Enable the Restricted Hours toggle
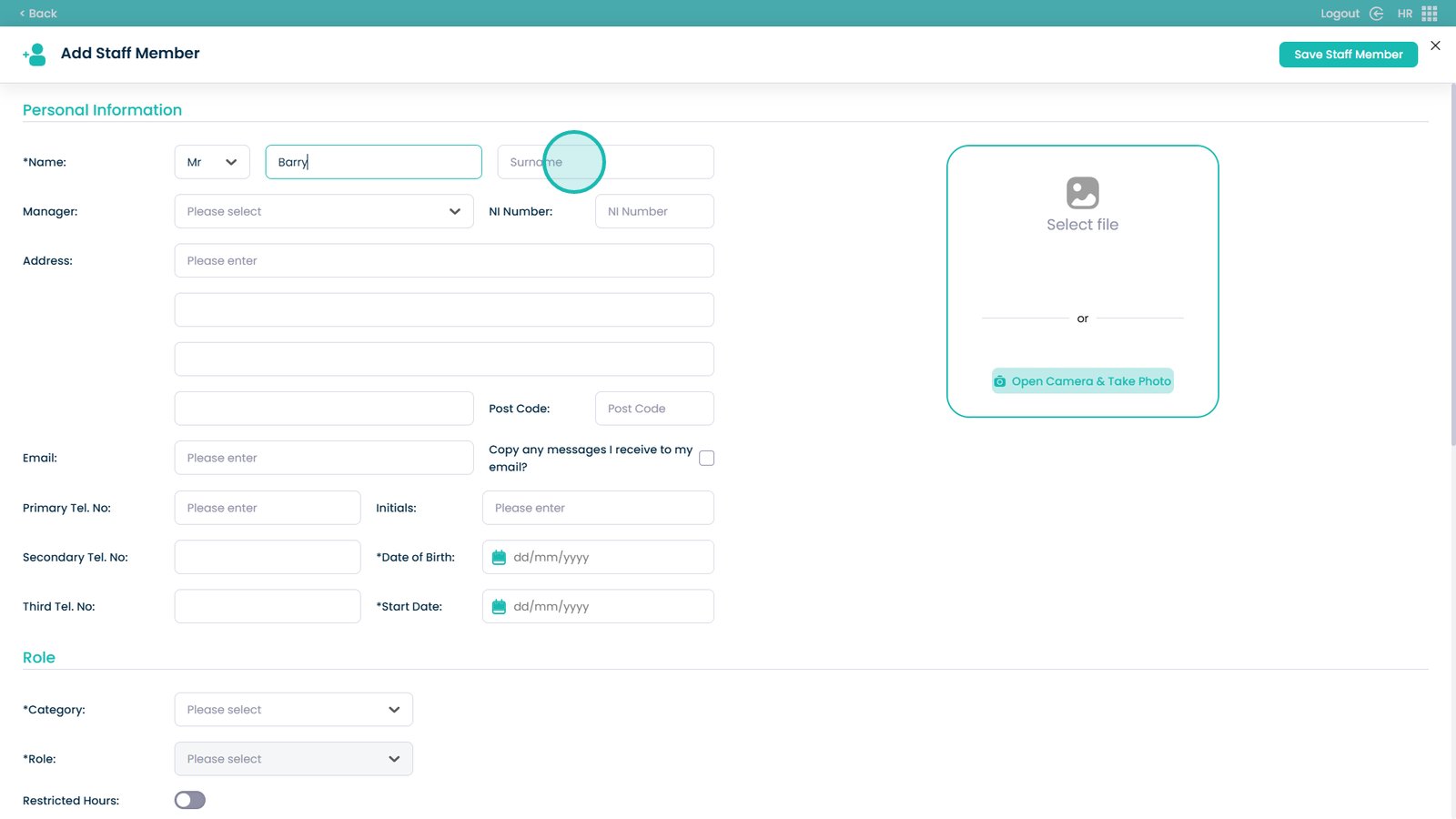Image resolution: width=1456 pixels, height=819 pixels. [190, 800]
